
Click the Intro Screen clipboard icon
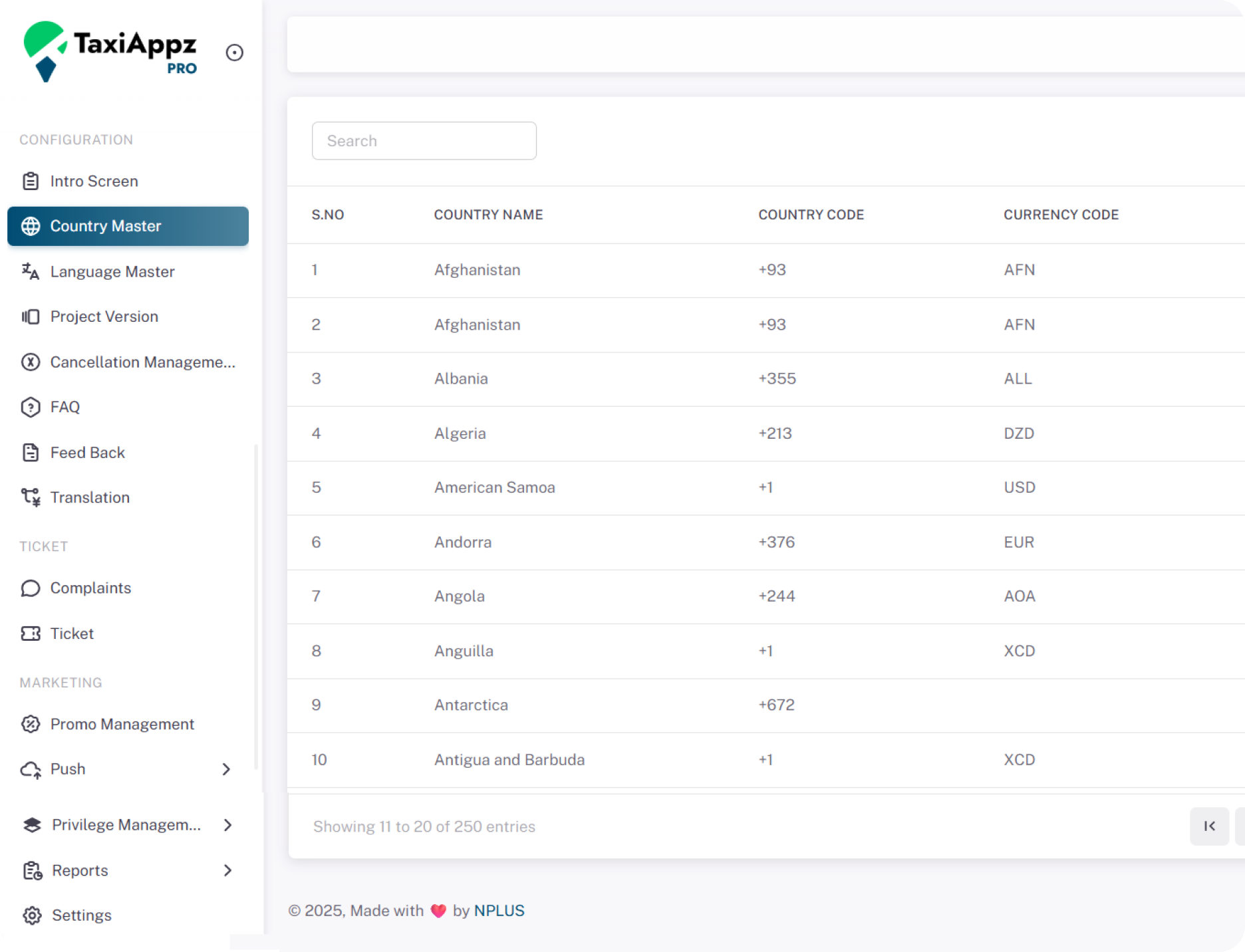pos(31,181)
